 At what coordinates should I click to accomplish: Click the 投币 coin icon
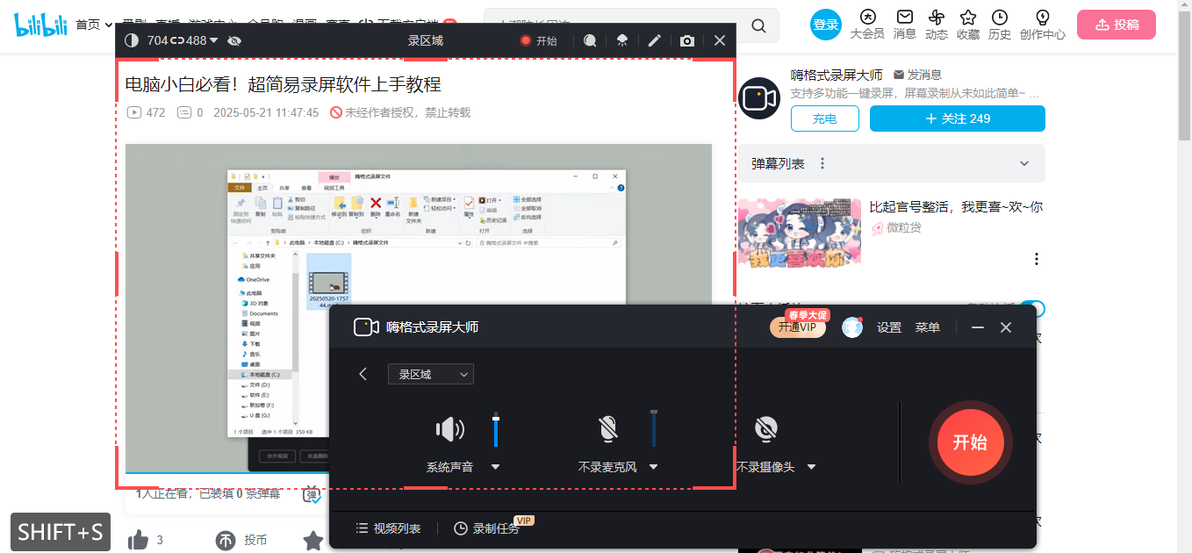coord(227,540)
